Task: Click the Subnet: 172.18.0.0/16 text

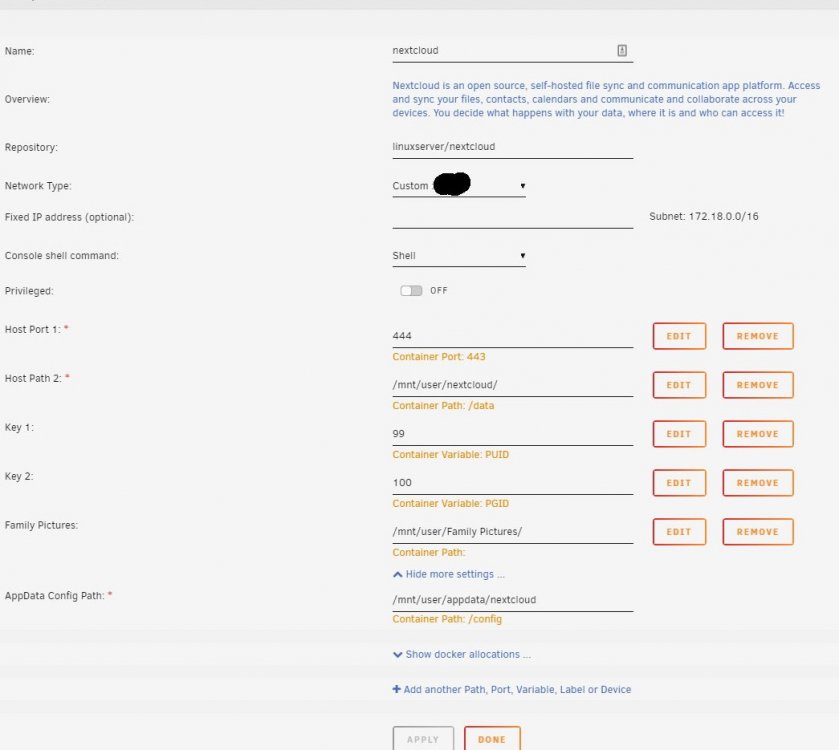Action: tap(704, 217)
